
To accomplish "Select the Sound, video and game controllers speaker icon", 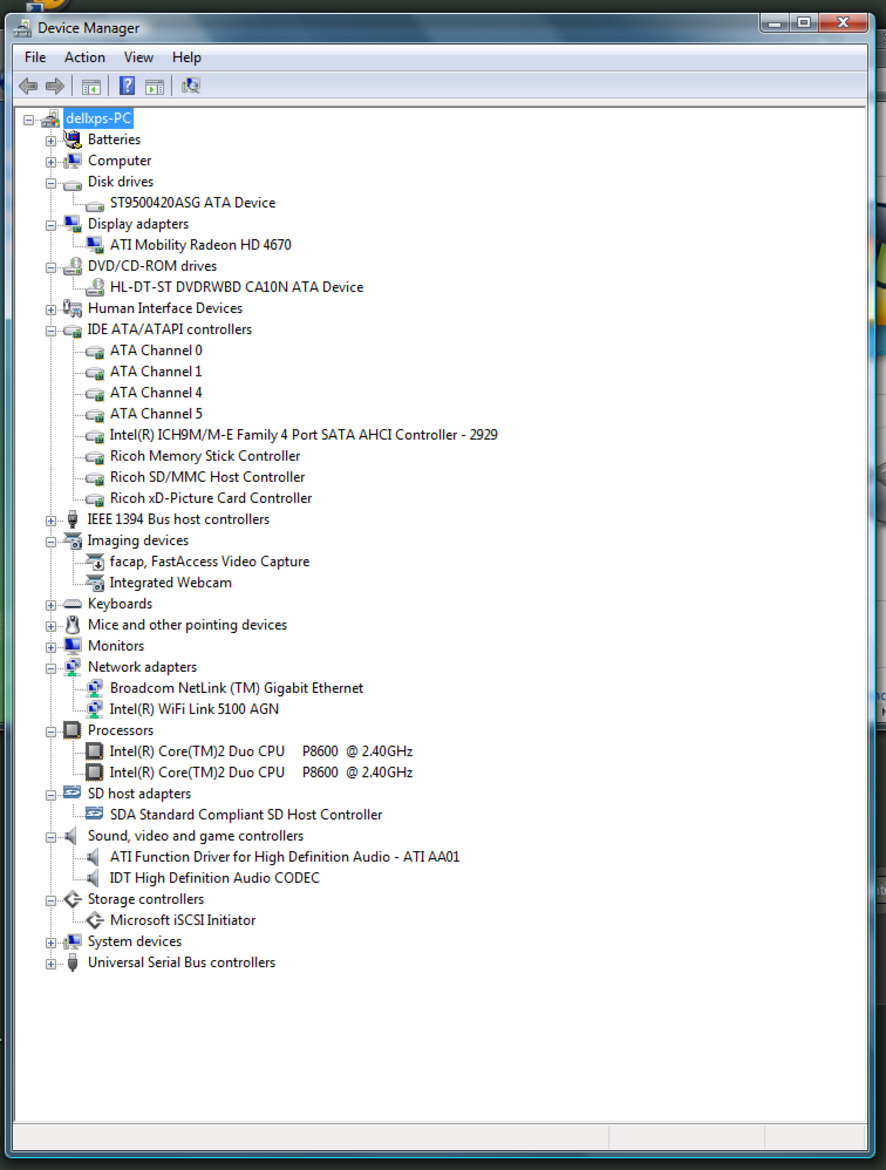I will coord(72,836).
